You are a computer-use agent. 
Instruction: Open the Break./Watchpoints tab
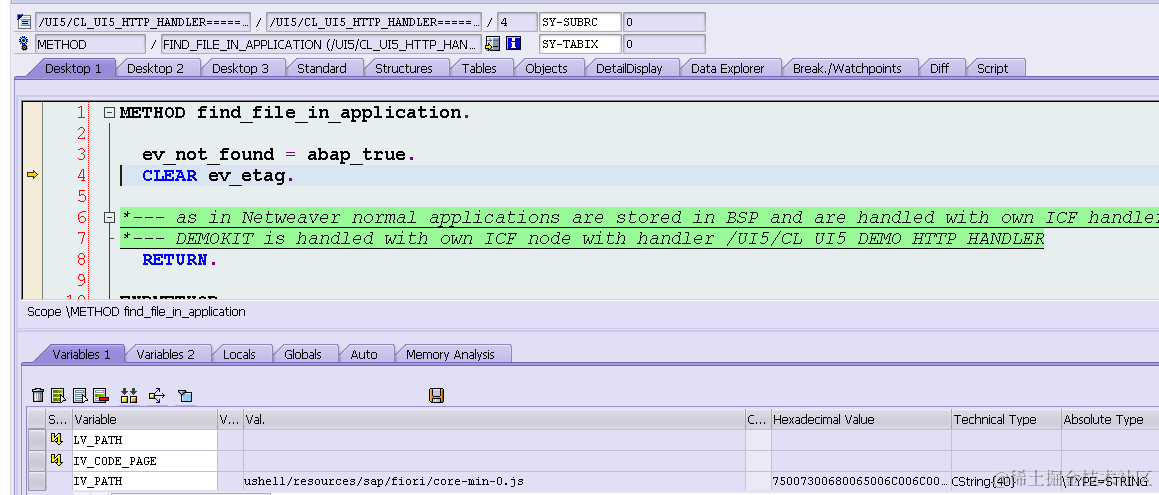pos(847,68)
